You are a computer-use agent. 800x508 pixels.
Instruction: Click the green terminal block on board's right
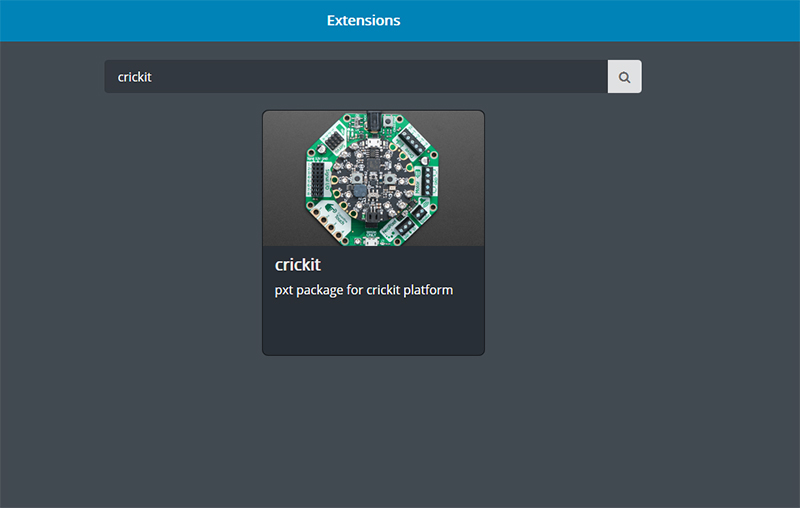pyautogui.click(x=427, y=181)
